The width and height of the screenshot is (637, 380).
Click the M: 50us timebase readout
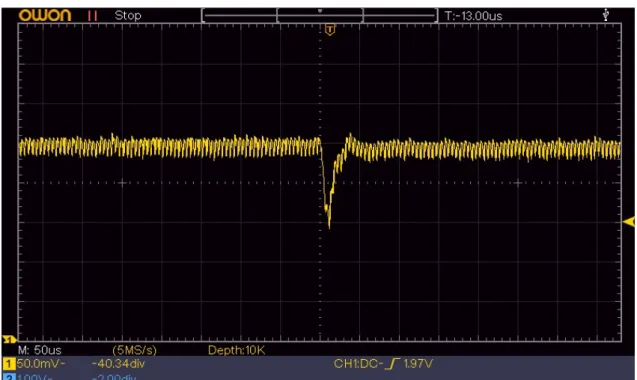tap(39, 350)
